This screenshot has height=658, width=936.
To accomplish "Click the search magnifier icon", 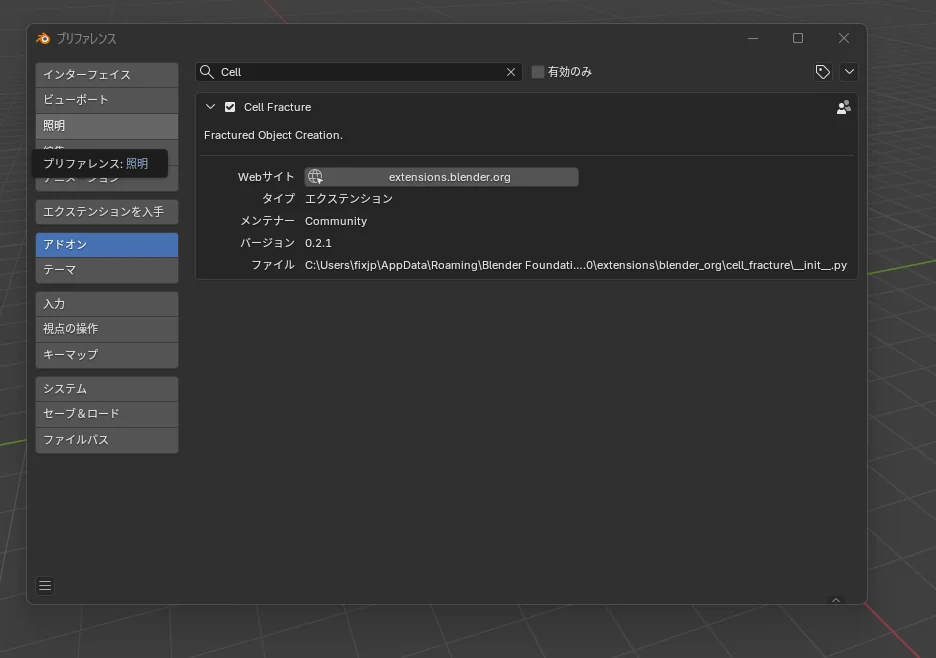I will (207, 72).
